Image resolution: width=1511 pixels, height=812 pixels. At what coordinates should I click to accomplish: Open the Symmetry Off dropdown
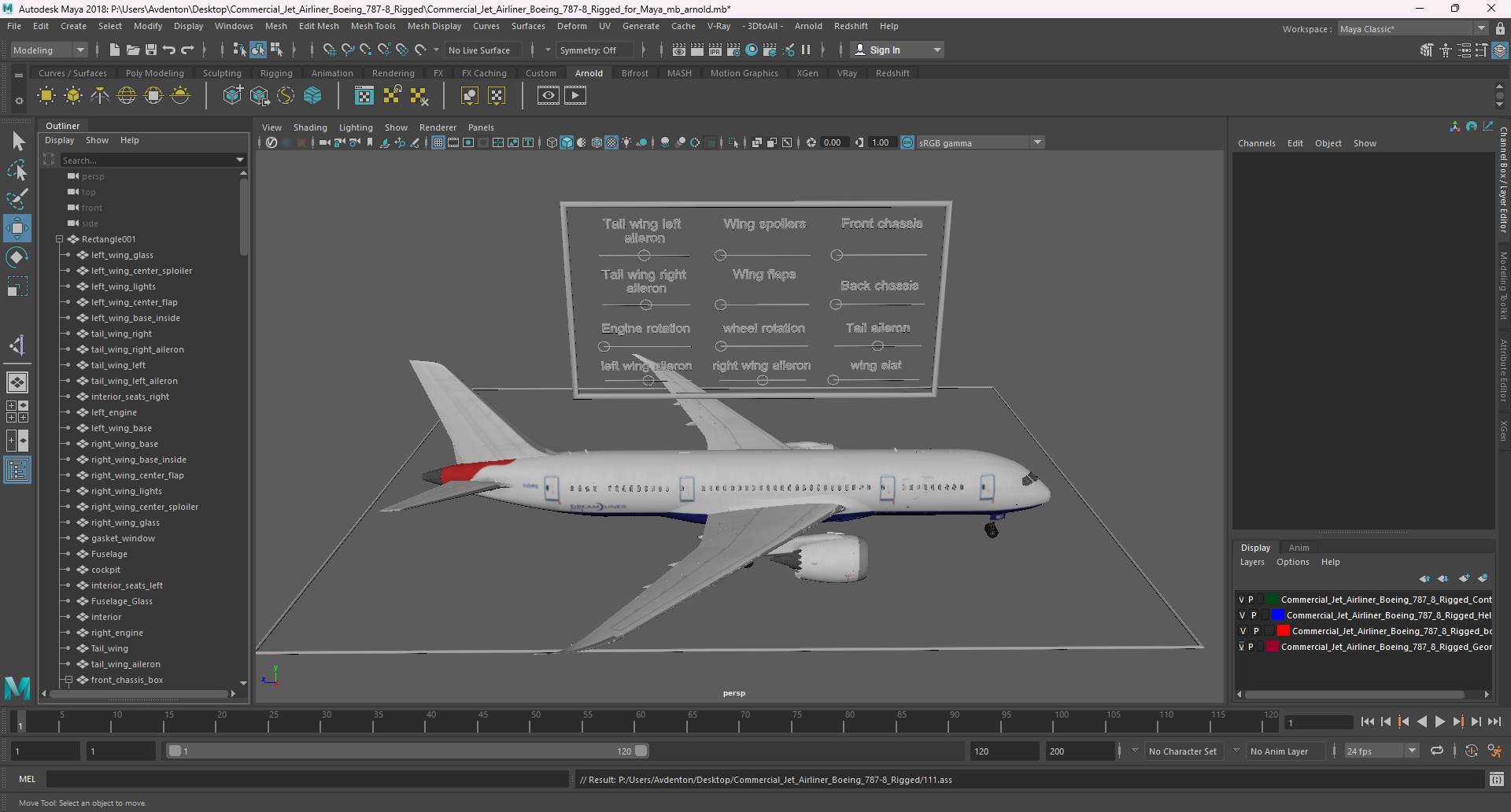[595, 50]
